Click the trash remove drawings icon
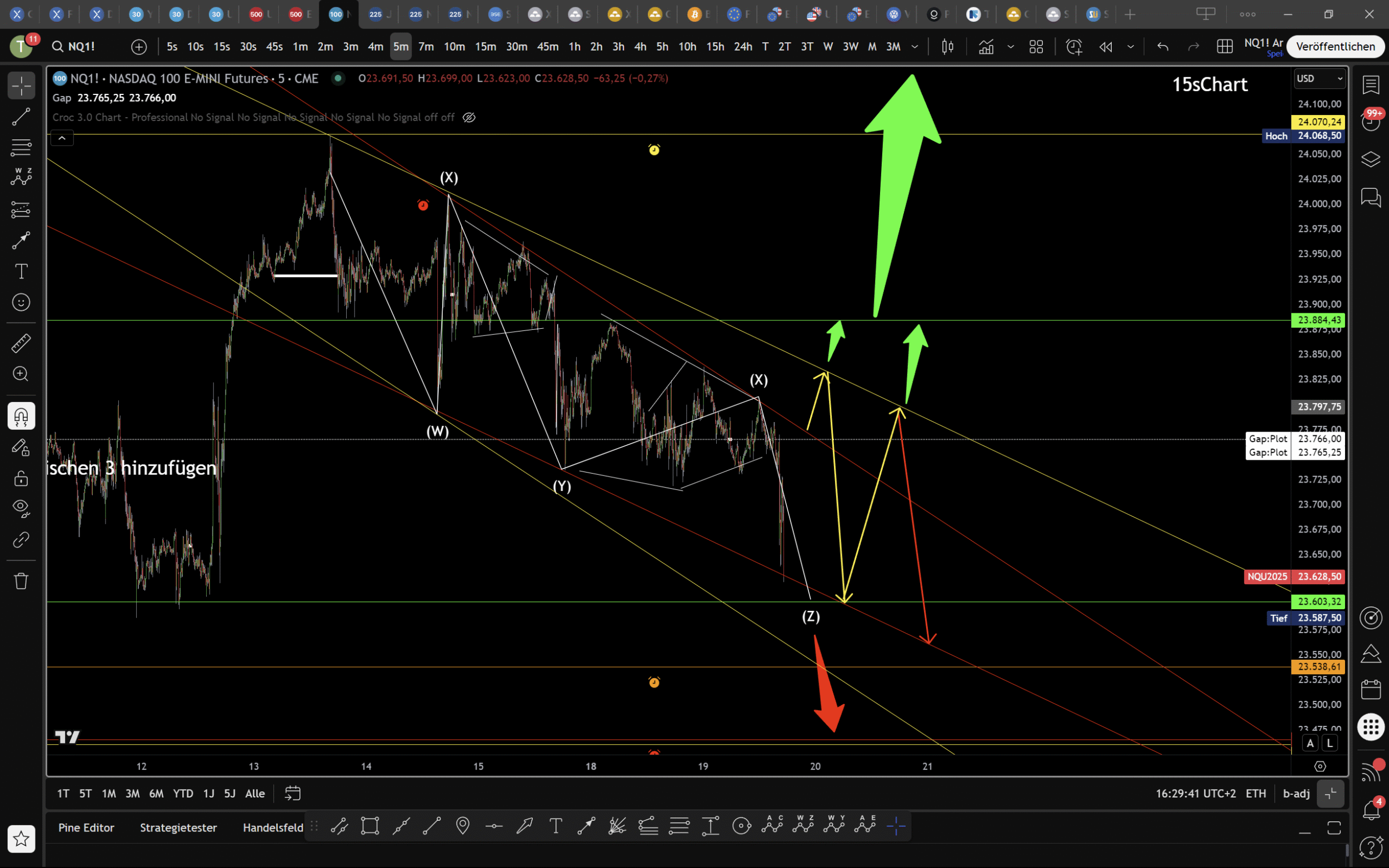Viewport: 1389px width, 868px height. coord(21,581)
